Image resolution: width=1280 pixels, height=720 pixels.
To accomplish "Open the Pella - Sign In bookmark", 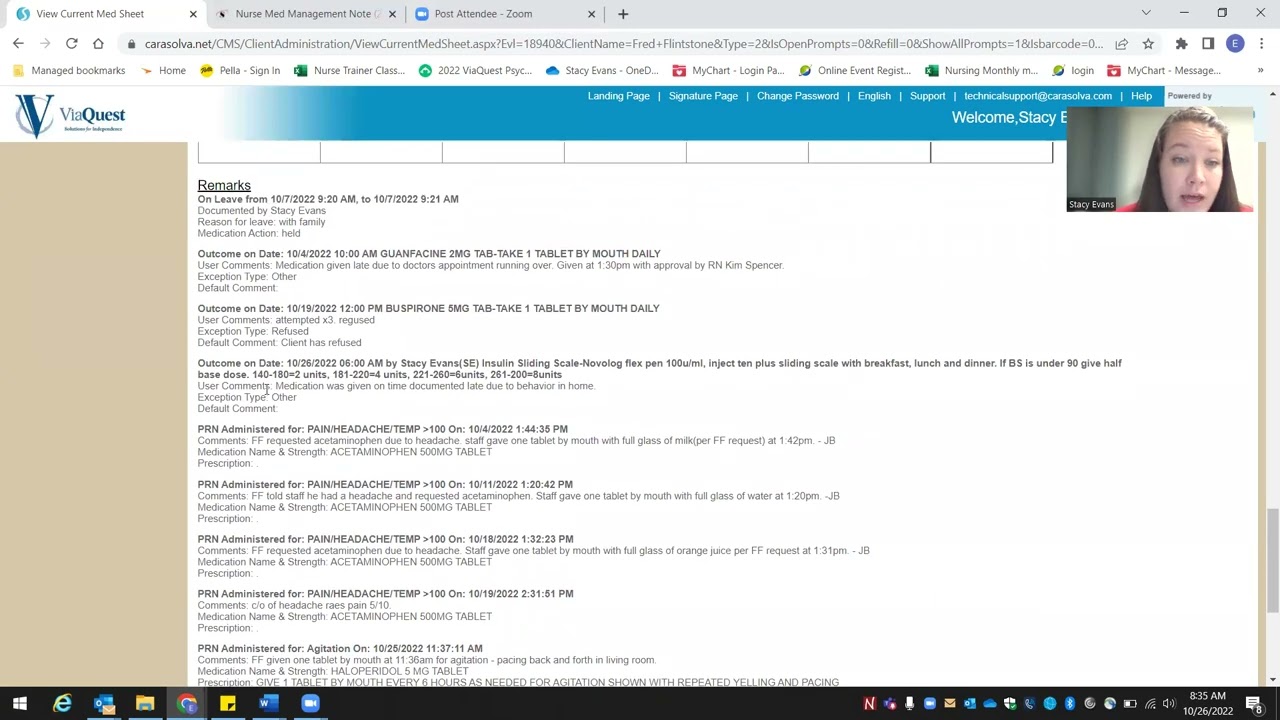I will [x=240, y=71].
